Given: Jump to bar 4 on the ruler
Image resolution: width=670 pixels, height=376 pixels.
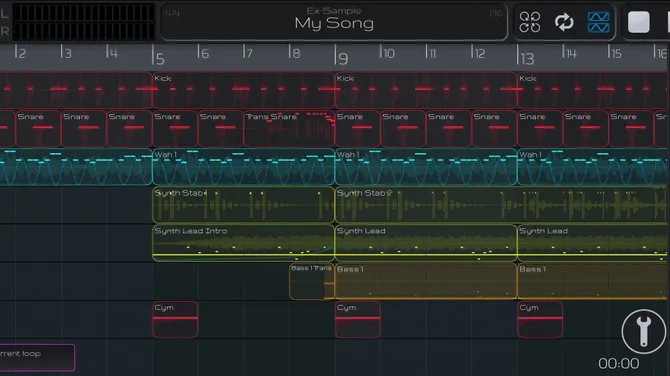Looking at the screenshot, I should [112, 53].
